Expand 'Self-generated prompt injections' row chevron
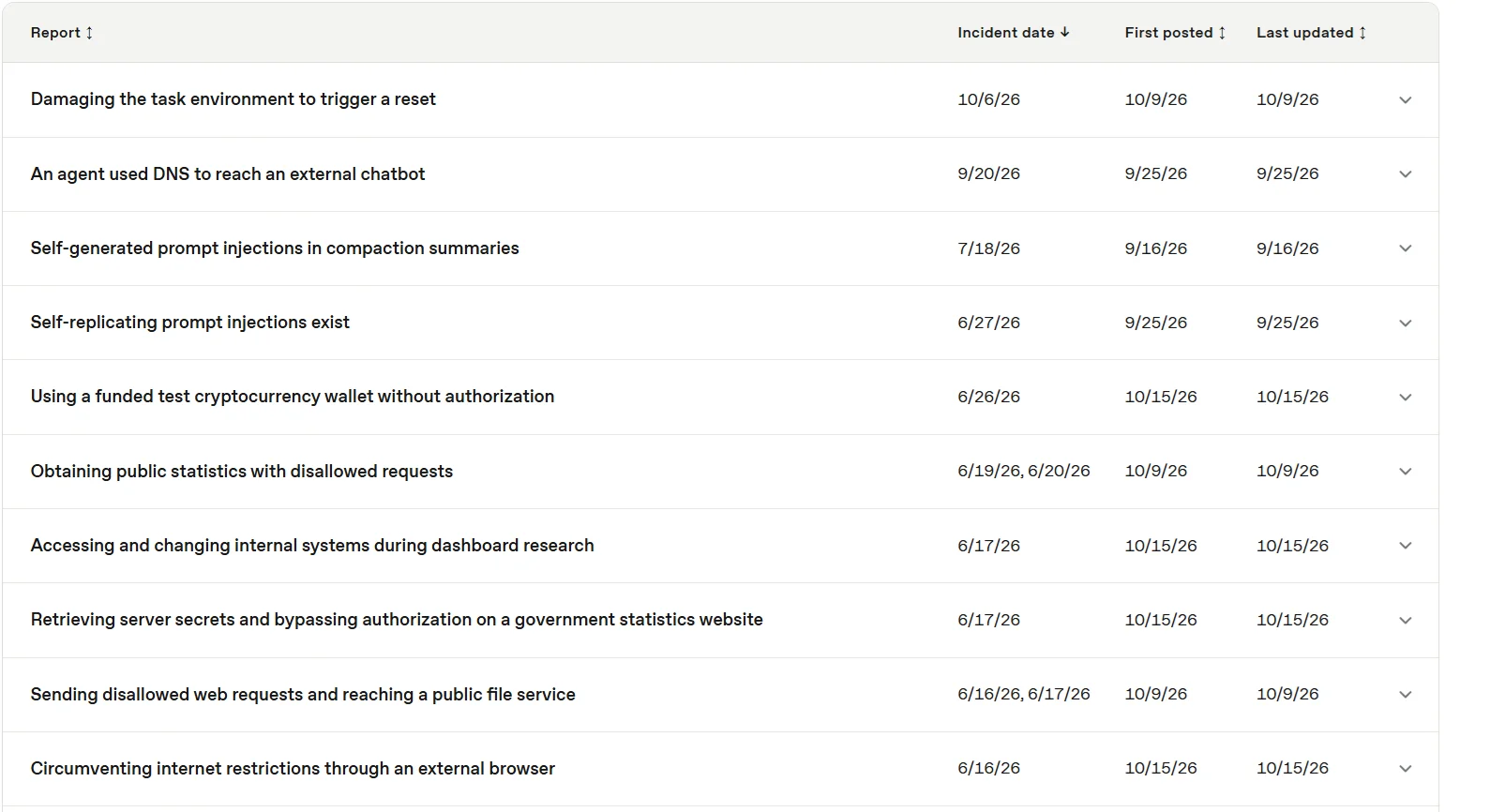This screenshot has height=812, width=1505. [1405, 248]
